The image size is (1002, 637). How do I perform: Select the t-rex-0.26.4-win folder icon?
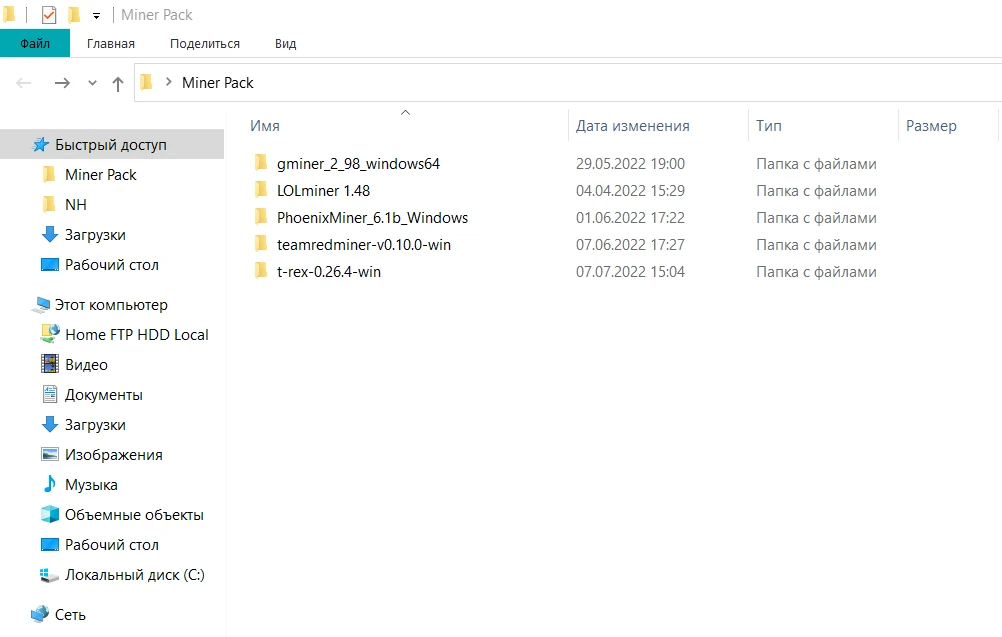(x=262, y=271)
